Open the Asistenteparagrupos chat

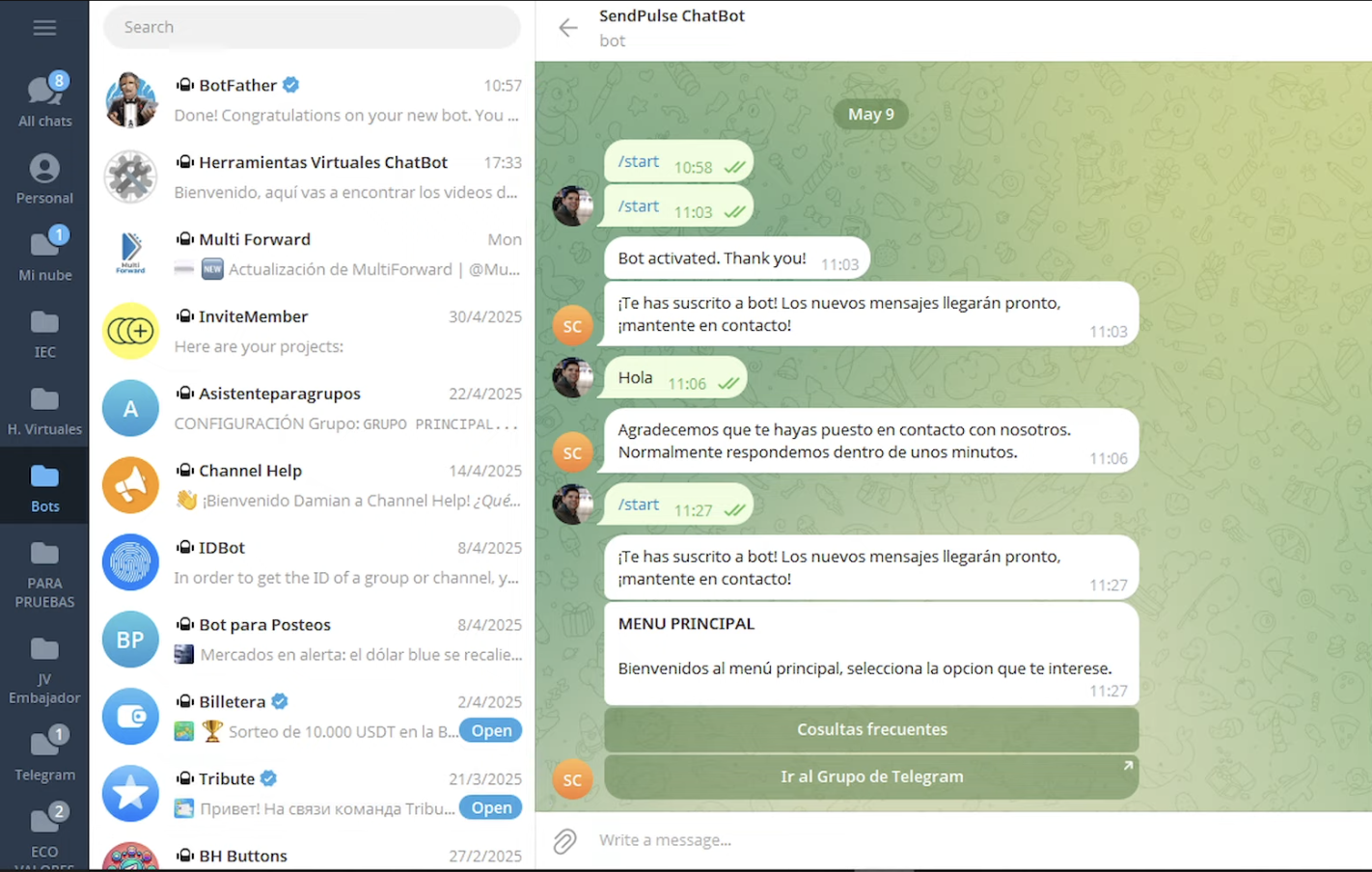click(312, 408)
